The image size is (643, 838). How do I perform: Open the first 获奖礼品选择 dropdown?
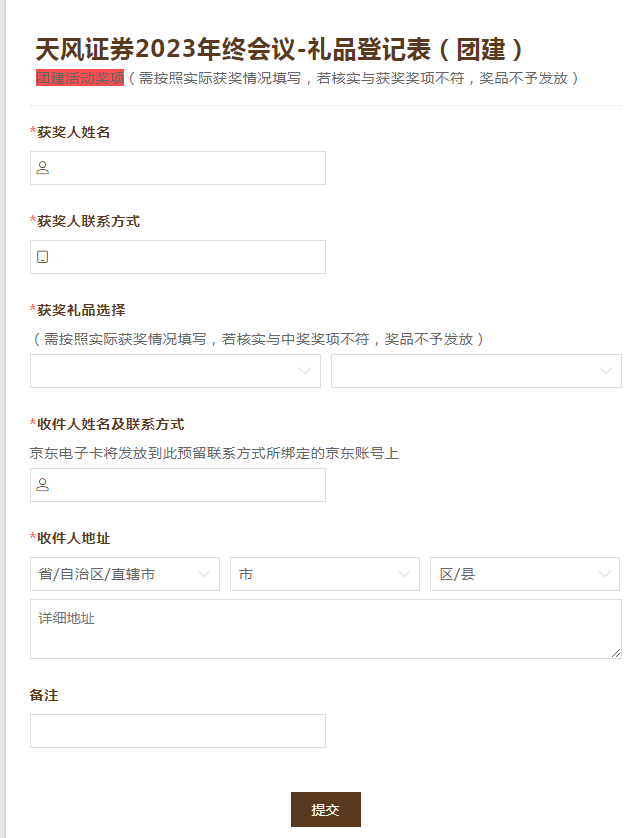(175, 371)
